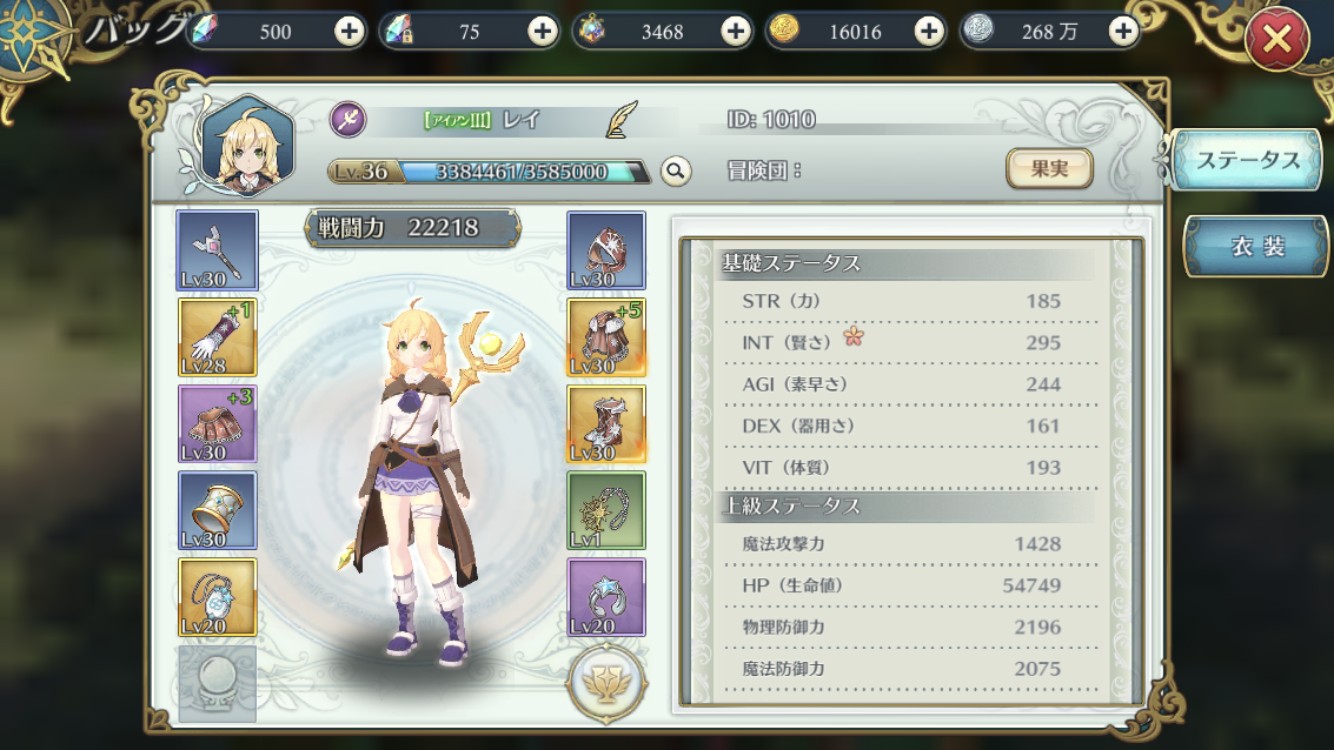Add more currency next to 500 crystals
This screenshot has width=1334, height=750.
tap(349, 31)
